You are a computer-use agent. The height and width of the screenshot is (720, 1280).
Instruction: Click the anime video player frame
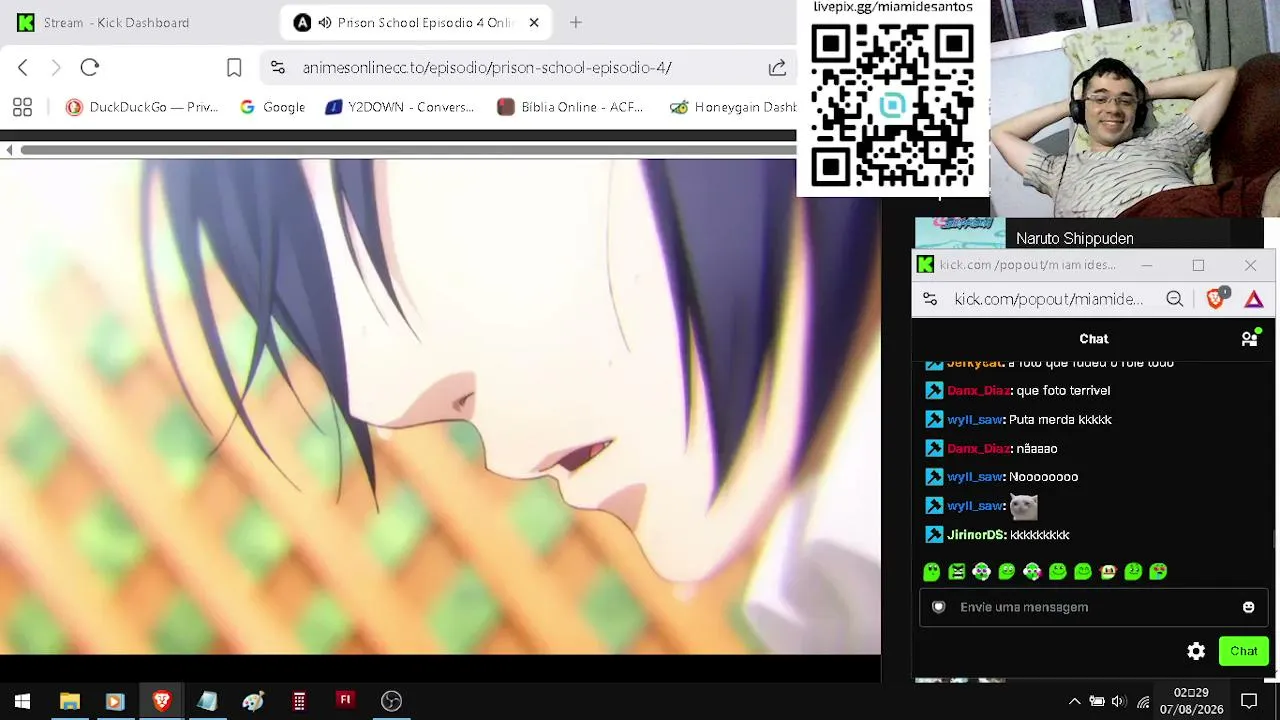[x=440, y=407]
